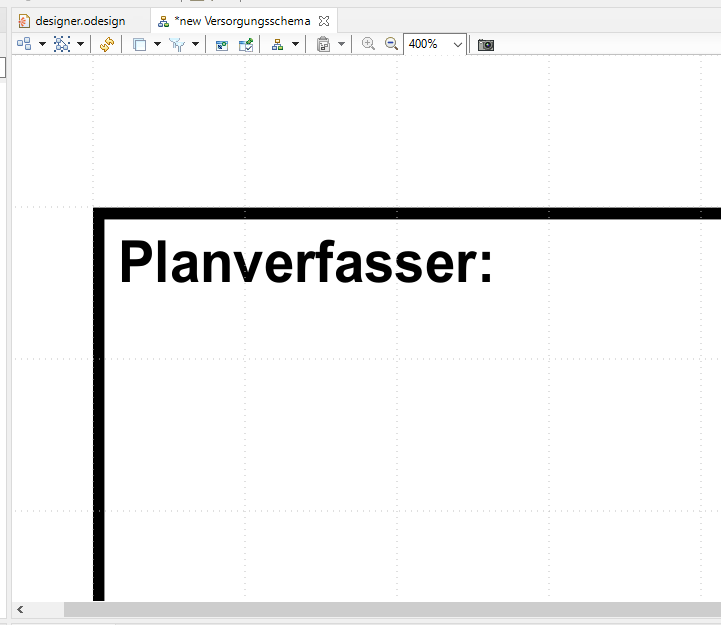Click the horizontal scrollbar left arrow
721x625 pixels.
20,609
